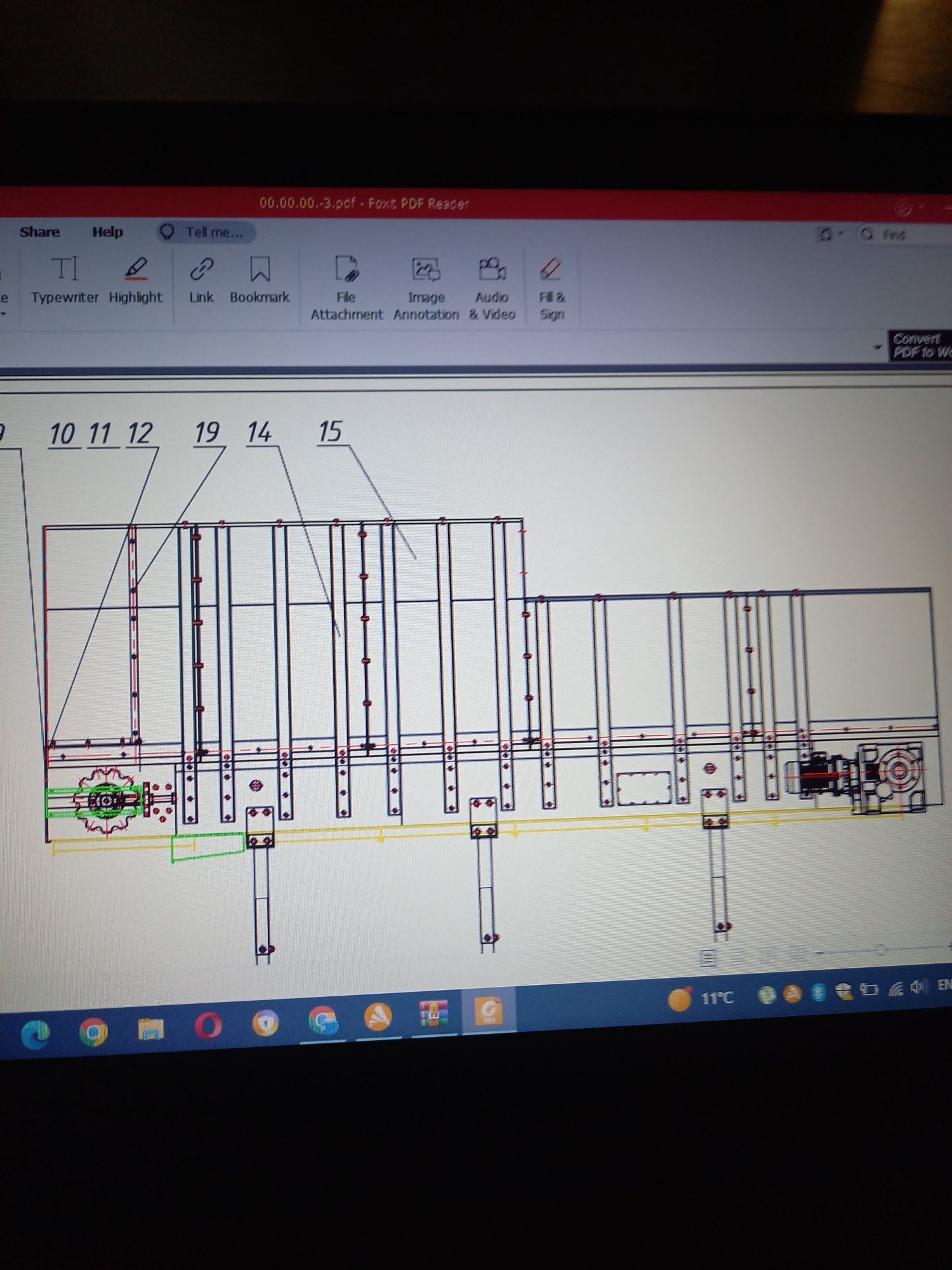Click the volume speaker tray icon
The height and width of the screenshot is (1270, 952).
pyautogui.click(x=918, y=987)
